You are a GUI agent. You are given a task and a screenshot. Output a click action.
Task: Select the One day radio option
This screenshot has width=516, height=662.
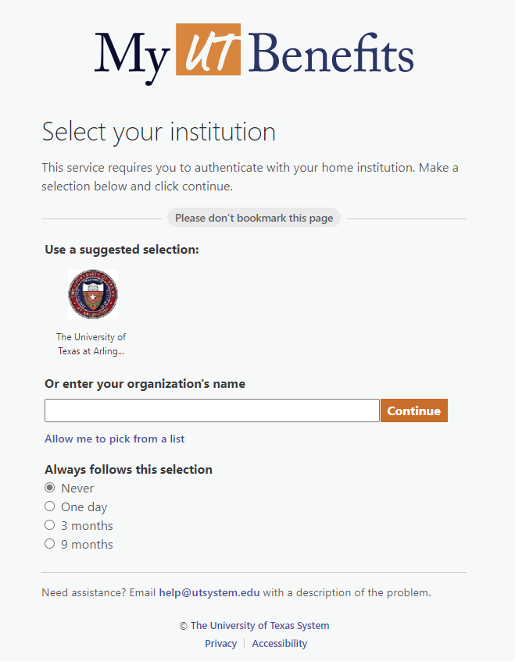point(50,507)
